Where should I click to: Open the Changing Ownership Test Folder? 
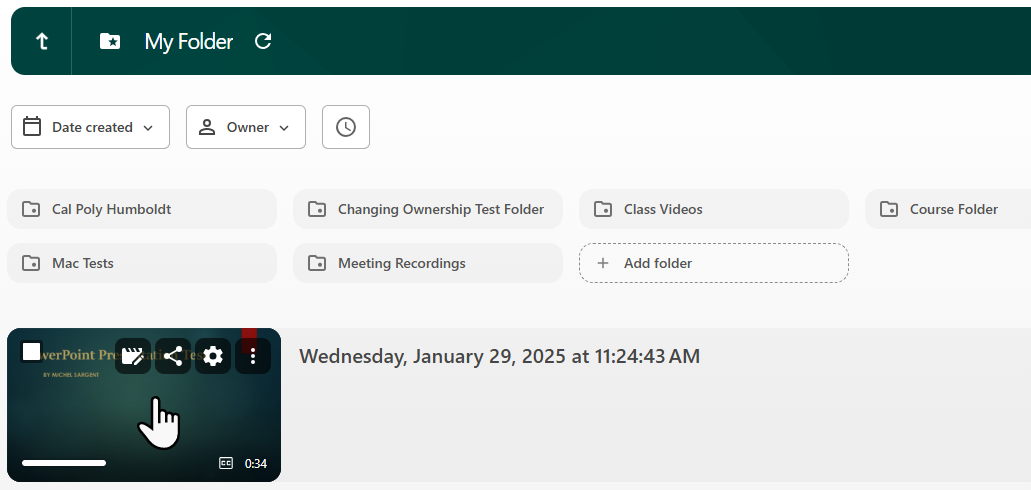coord(428,209)
